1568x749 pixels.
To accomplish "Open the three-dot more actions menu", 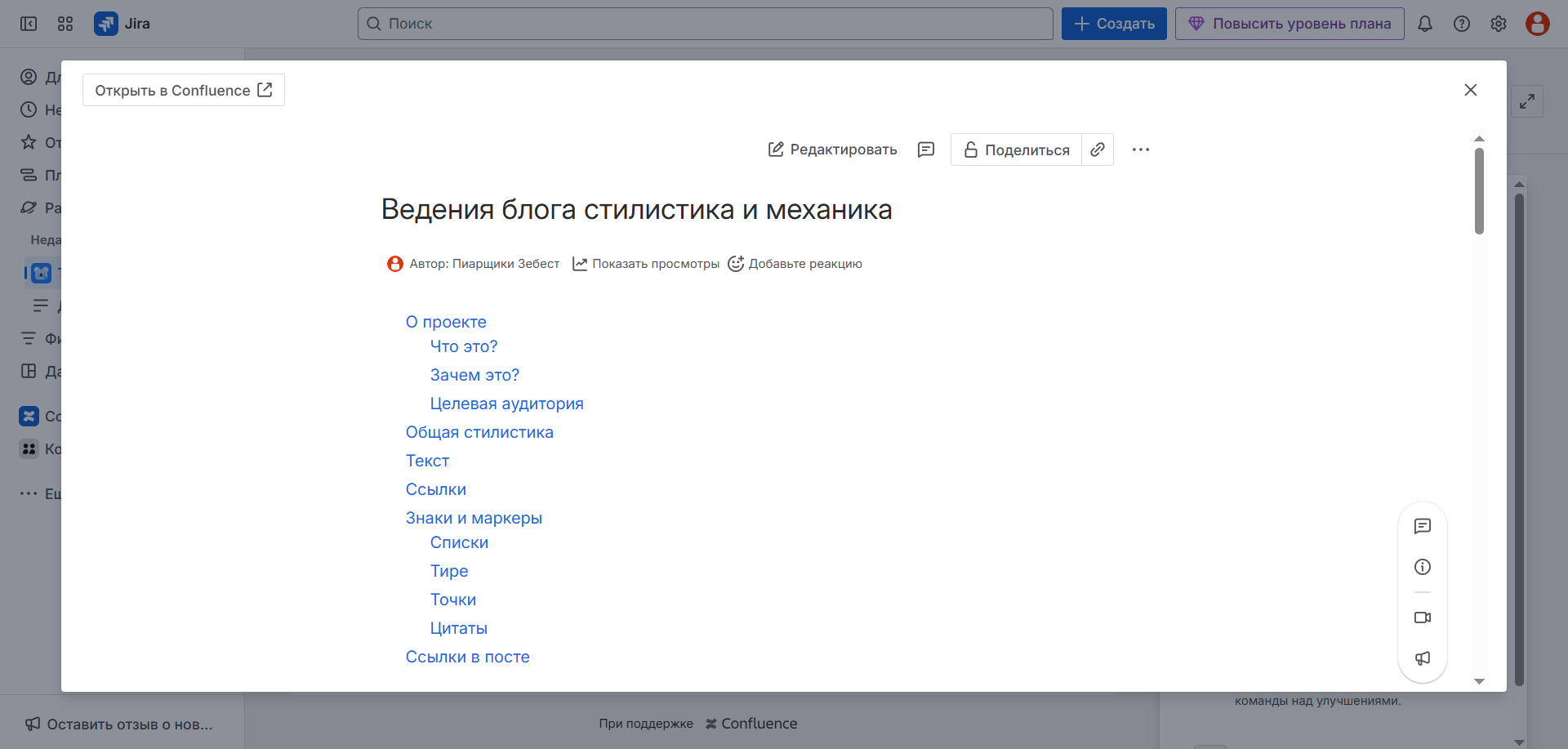I will 1141,149.
